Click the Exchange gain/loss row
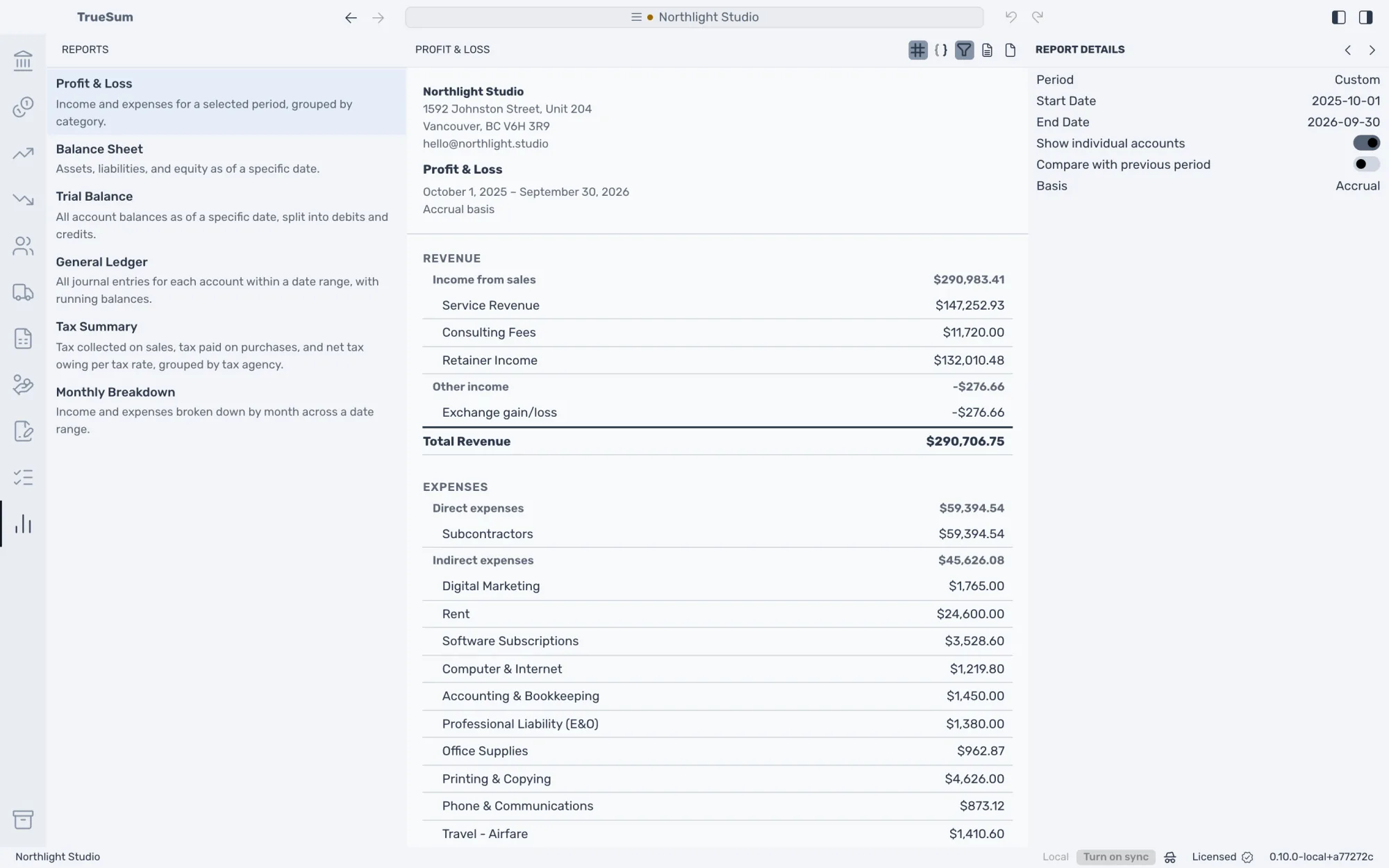 coord(717,412)
